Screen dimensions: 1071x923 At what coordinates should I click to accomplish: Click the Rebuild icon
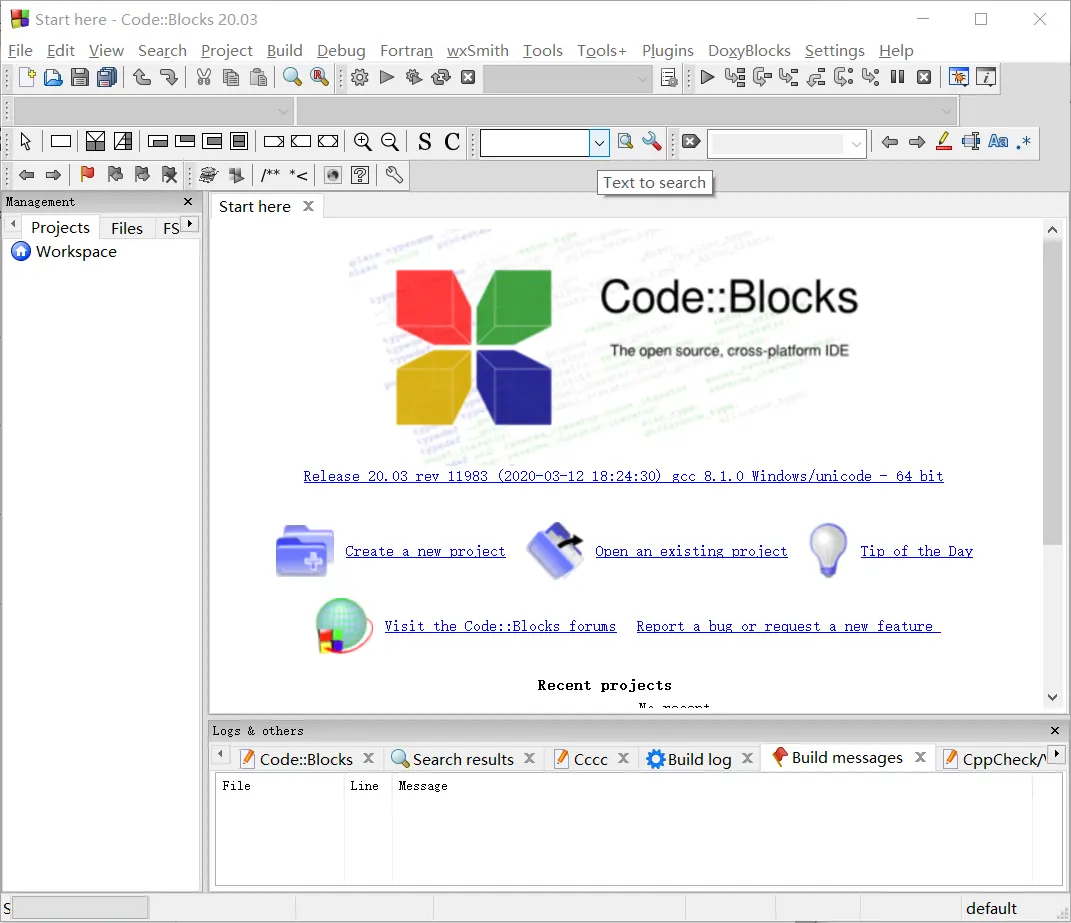[x=441, y=77]
